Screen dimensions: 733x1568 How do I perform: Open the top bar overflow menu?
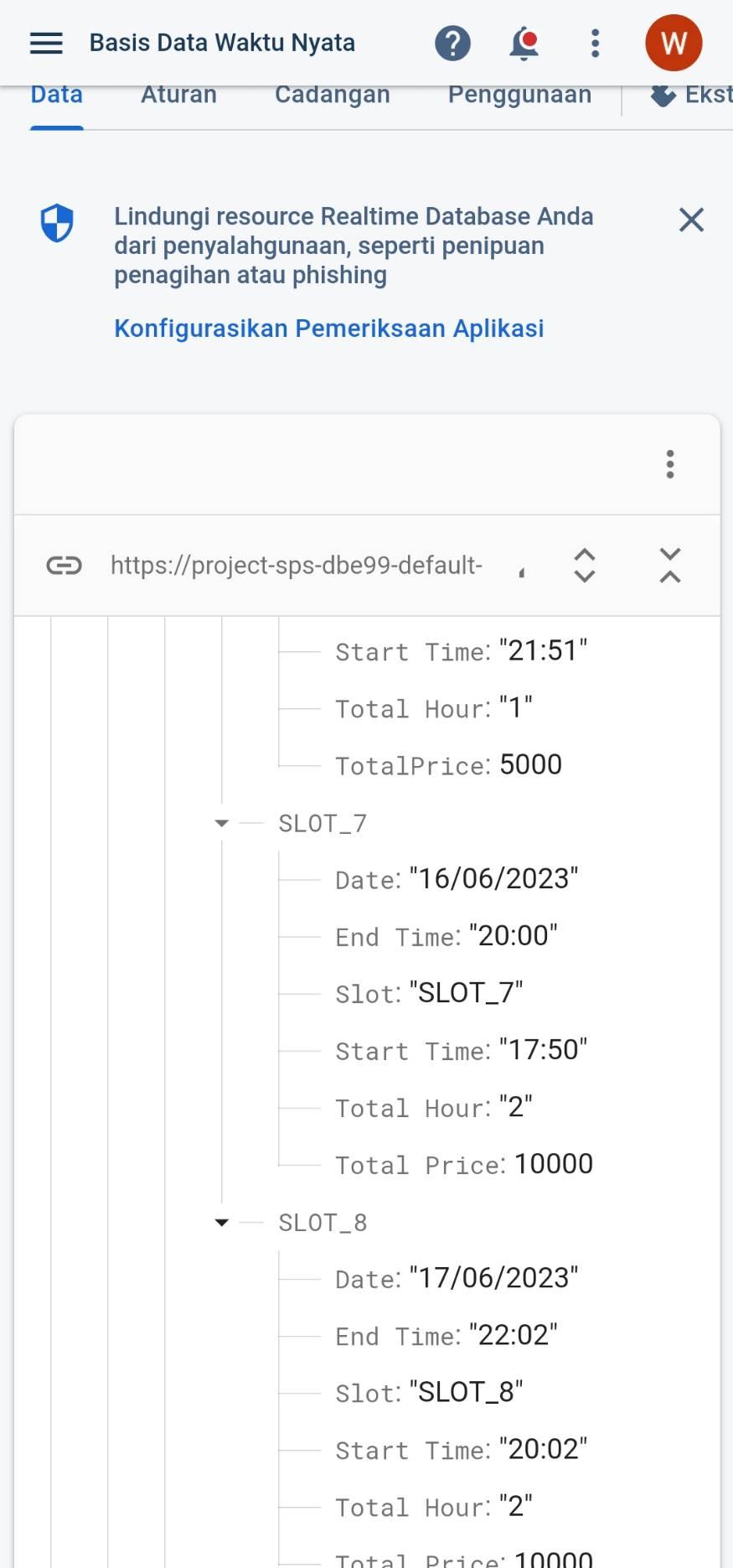(595, 43)
